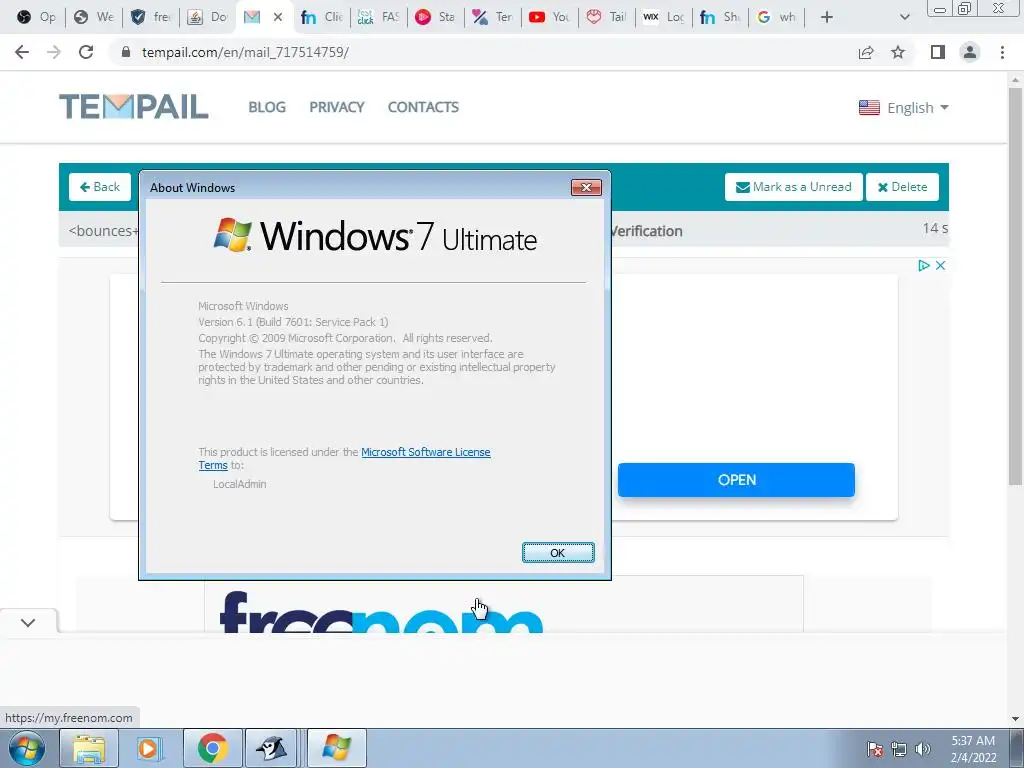
Task: Open a new browser tab
Action: (x=826, y=17)
